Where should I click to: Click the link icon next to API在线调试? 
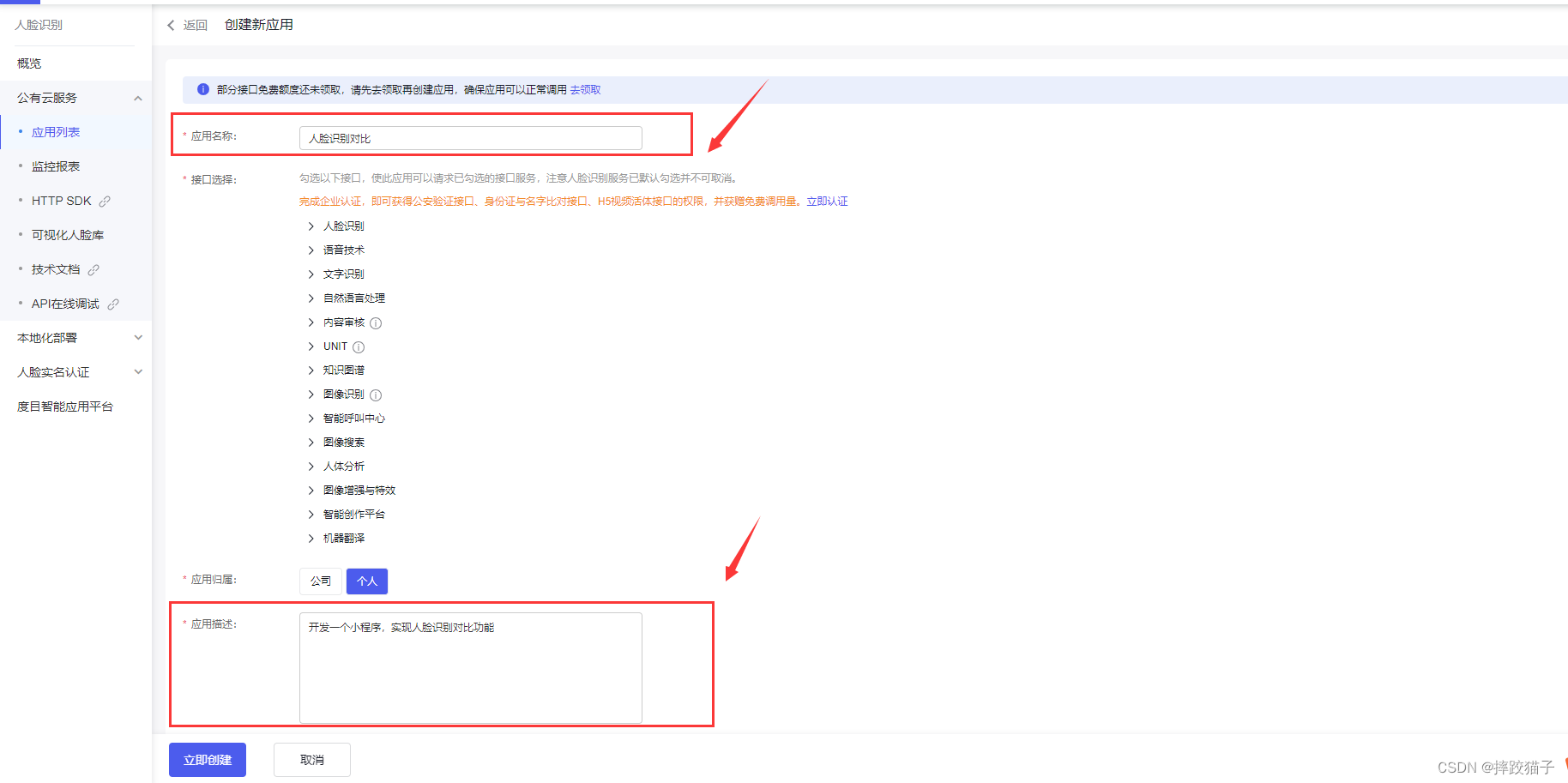pyautogui.click(x=113, y=304)
